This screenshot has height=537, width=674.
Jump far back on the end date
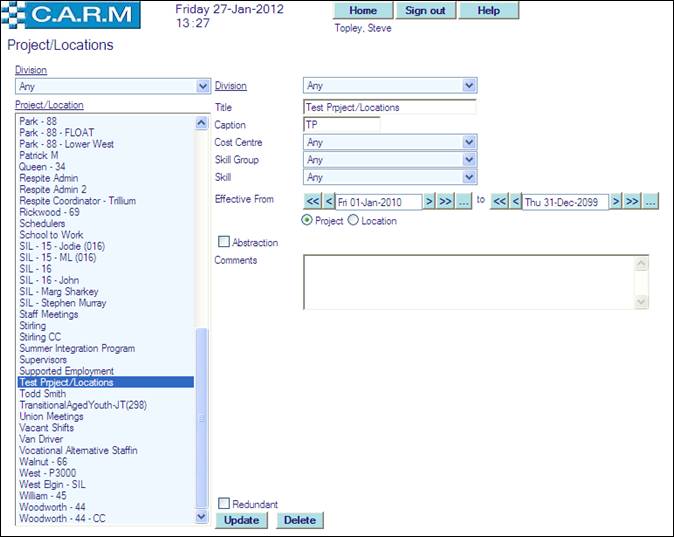click(x=499, y=201)
